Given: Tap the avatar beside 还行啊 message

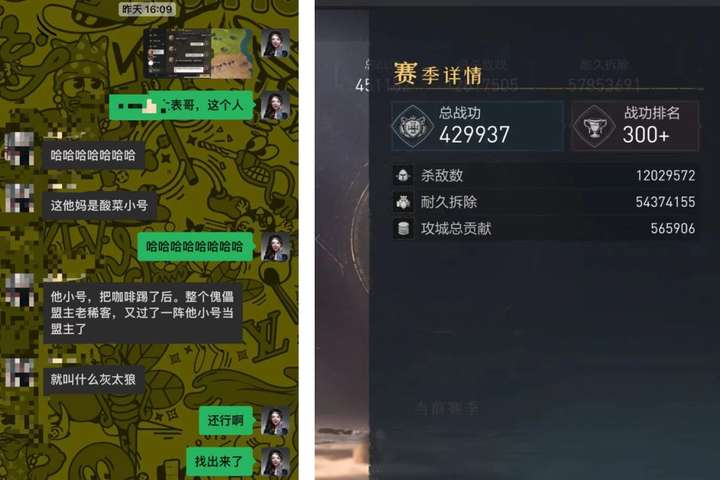Looking at the screenshot, I should 275,421.
